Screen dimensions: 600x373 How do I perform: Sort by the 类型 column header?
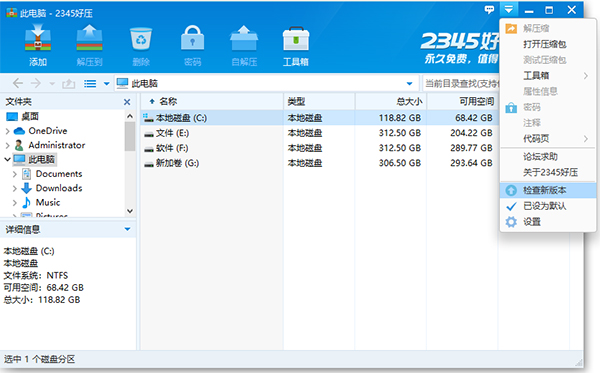point(319,101)
